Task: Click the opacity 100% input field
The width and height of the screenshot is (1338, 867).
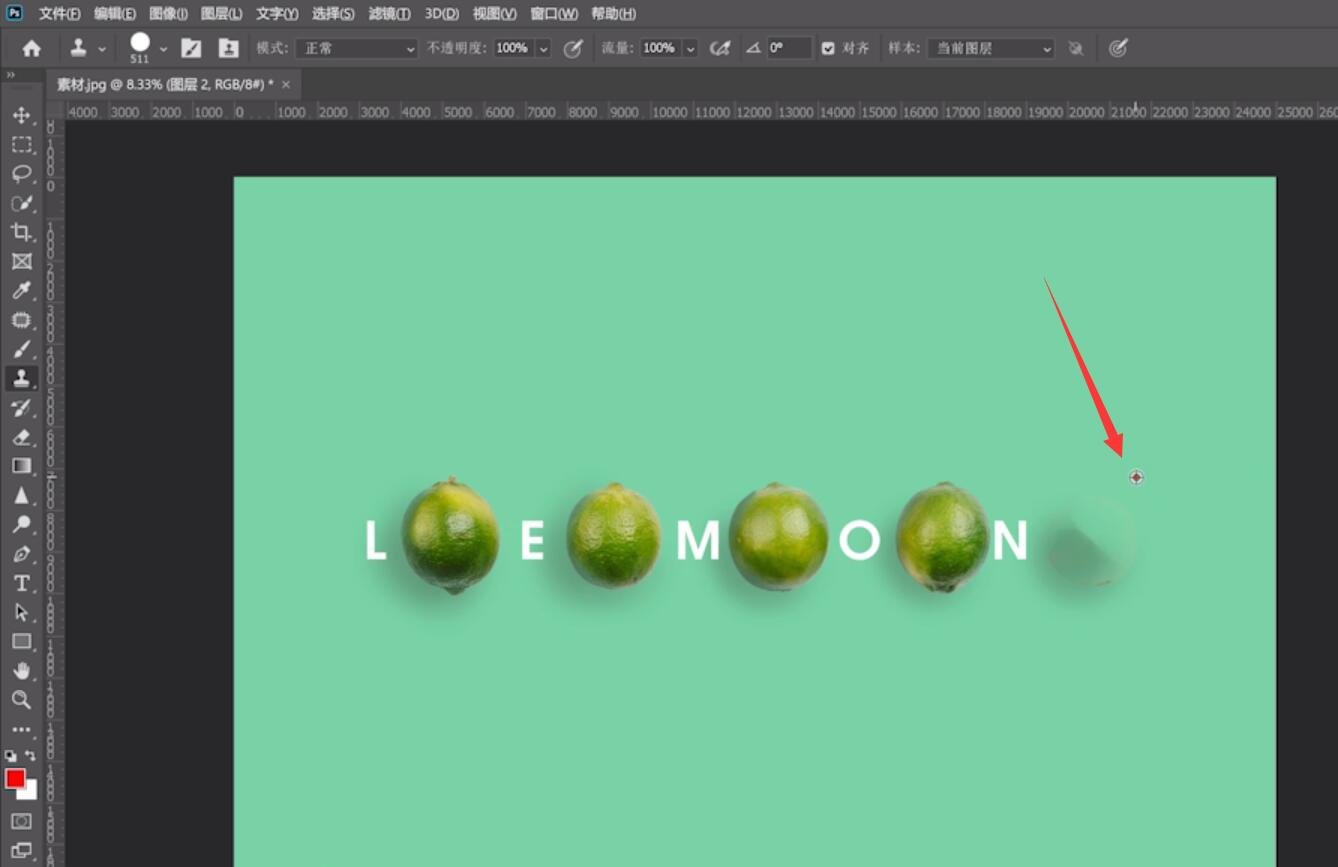Action: click(513, 48)
